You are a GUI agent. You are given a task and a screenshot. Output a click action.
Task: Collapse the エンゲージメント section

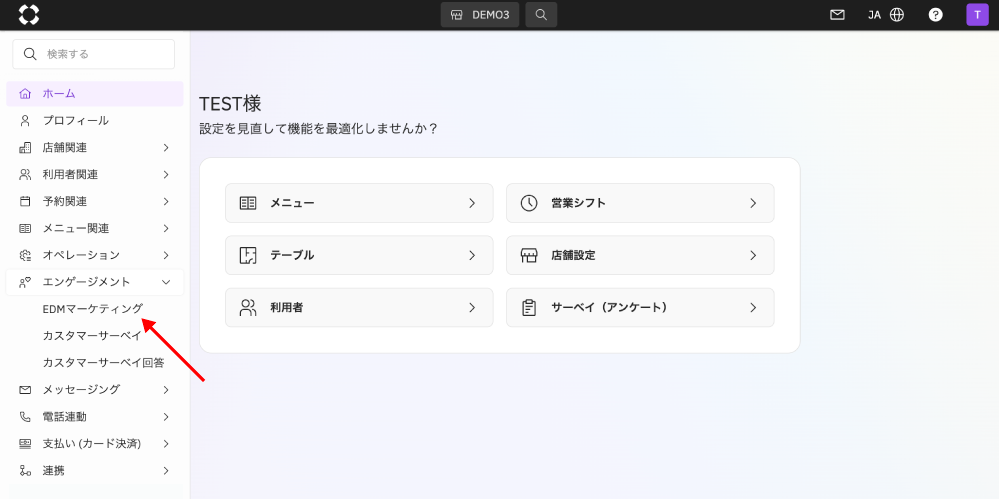[x=95, y=282]
